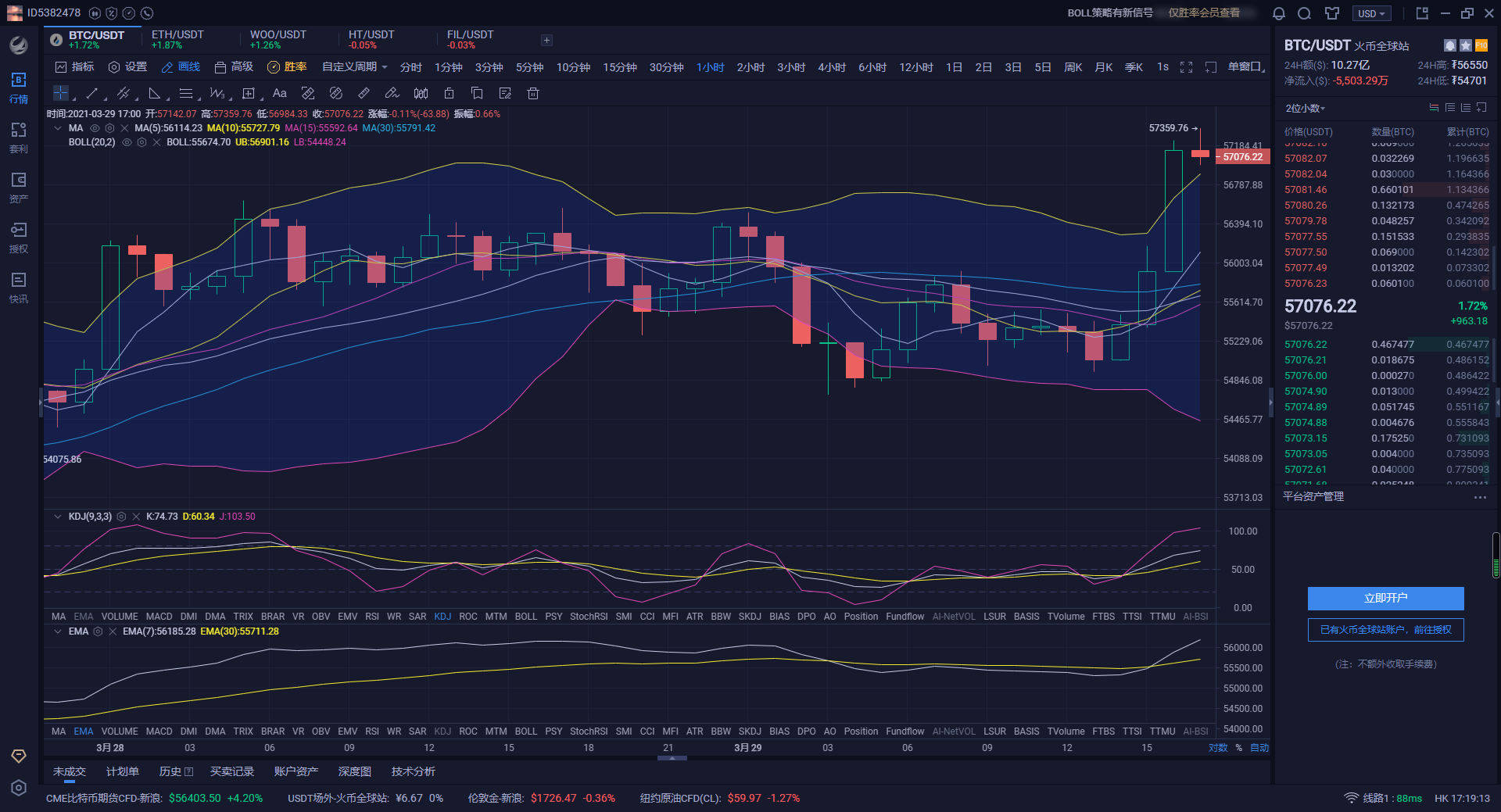Click the notification bell in title bar
This screenshot has width=1501, height=812.
[x=1279, y=13]
